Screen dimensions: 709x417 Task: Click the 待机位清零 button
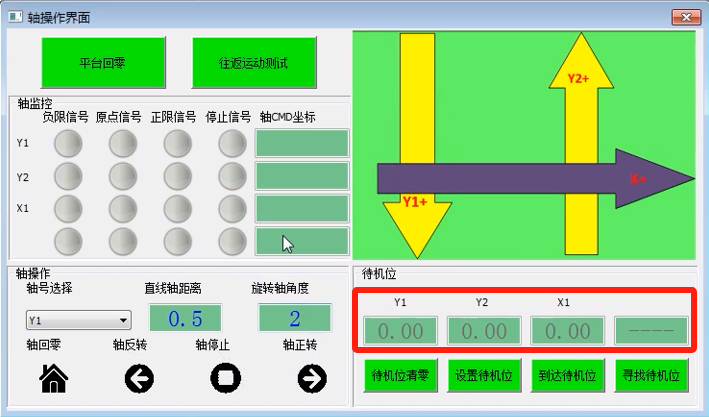tap(400, 377)
